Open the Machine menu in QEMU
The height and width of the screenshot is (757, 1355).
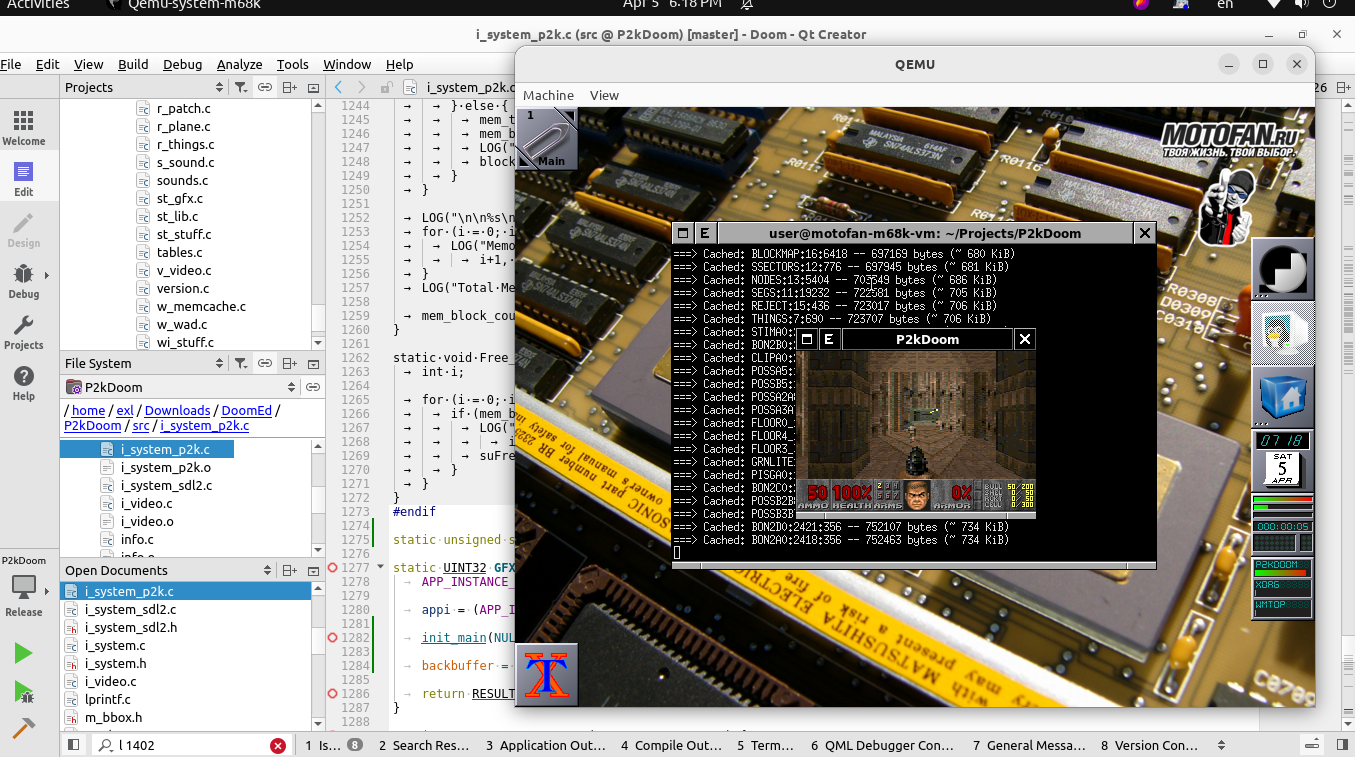click(549, 96)
